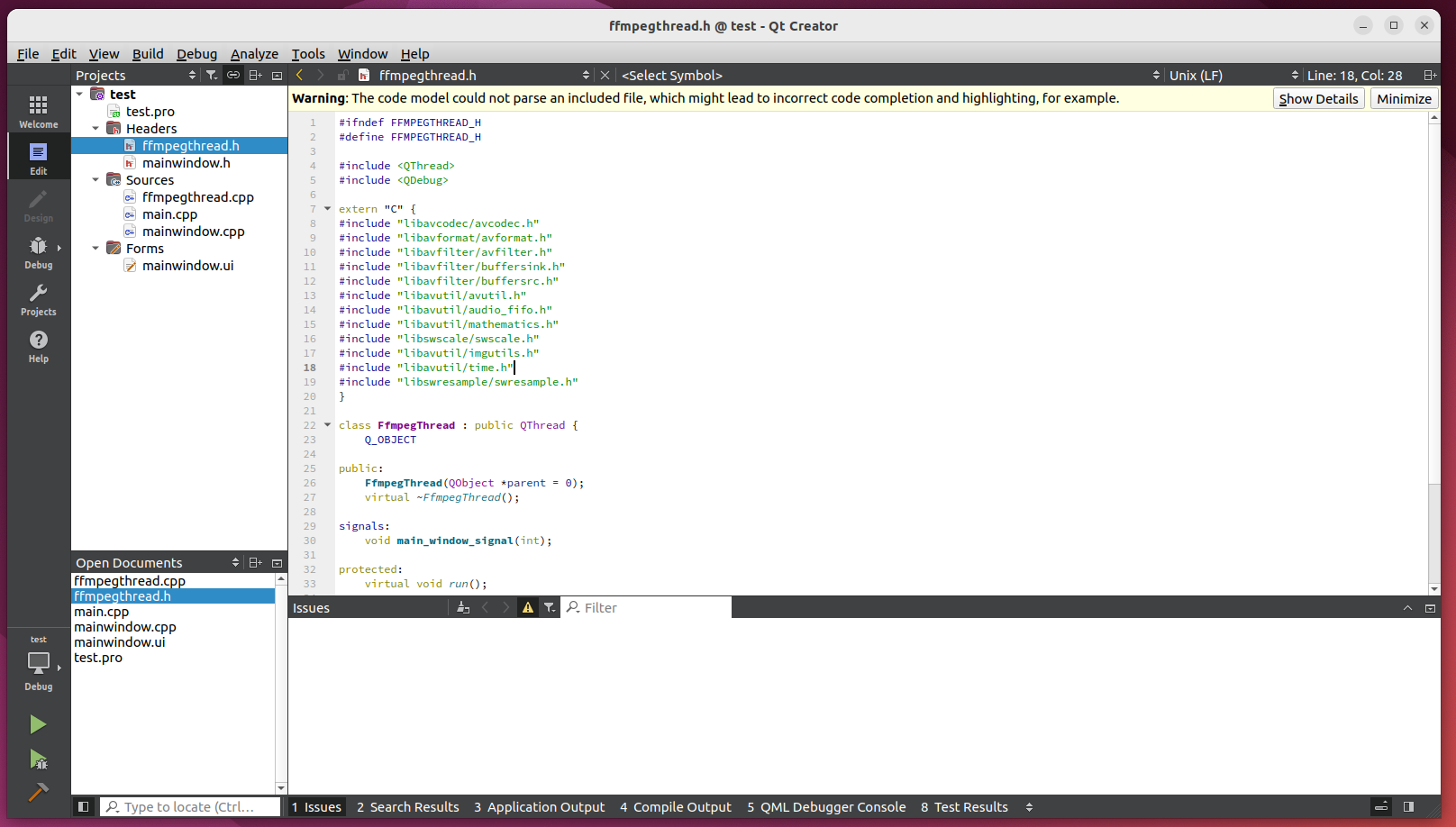Open Projects mode wrench icon
The width and height of the screenshot is (1456, 827).
coord(38,299)
